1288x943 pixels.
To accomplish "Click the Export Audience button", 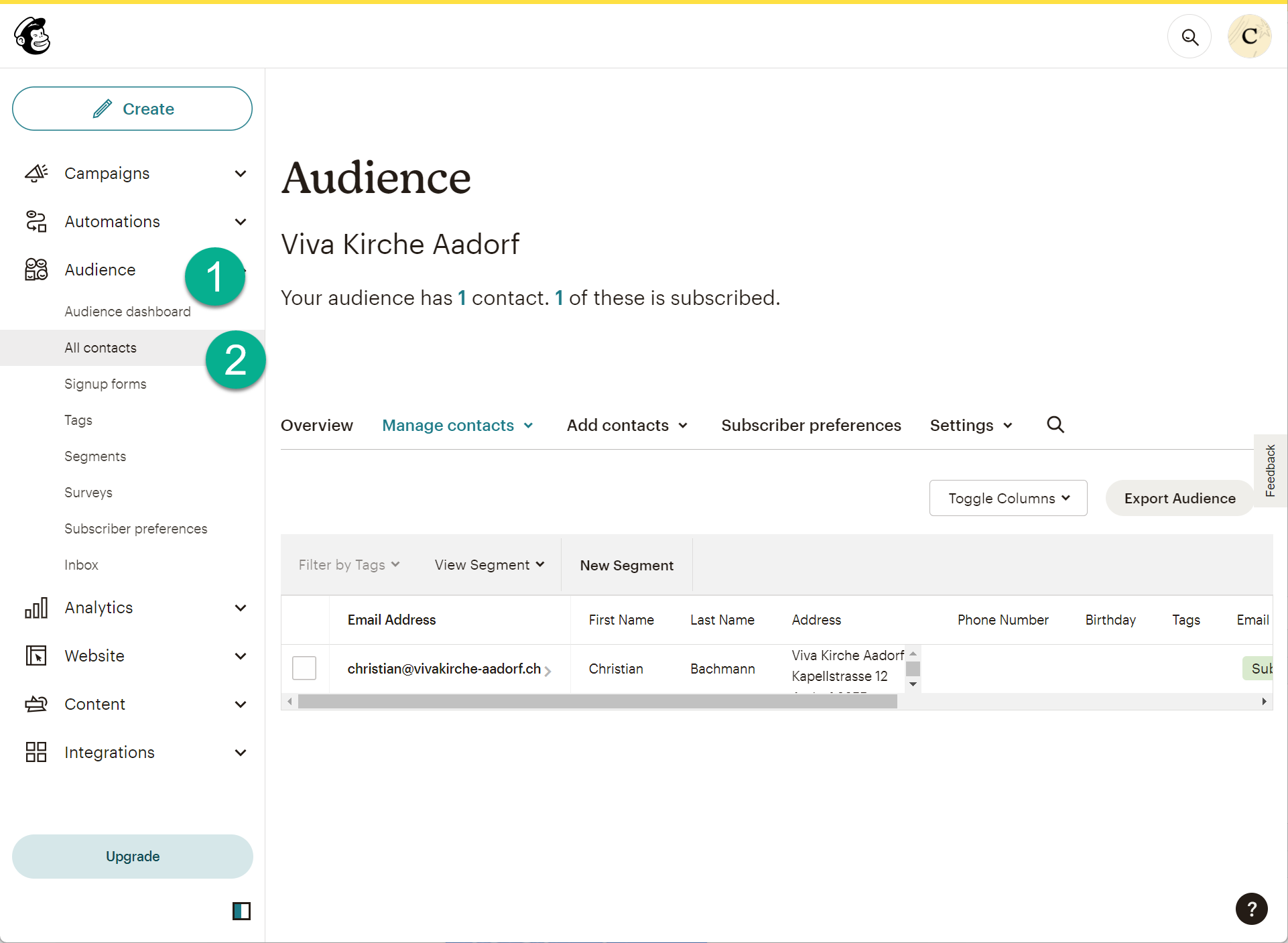I will 1179,498.
